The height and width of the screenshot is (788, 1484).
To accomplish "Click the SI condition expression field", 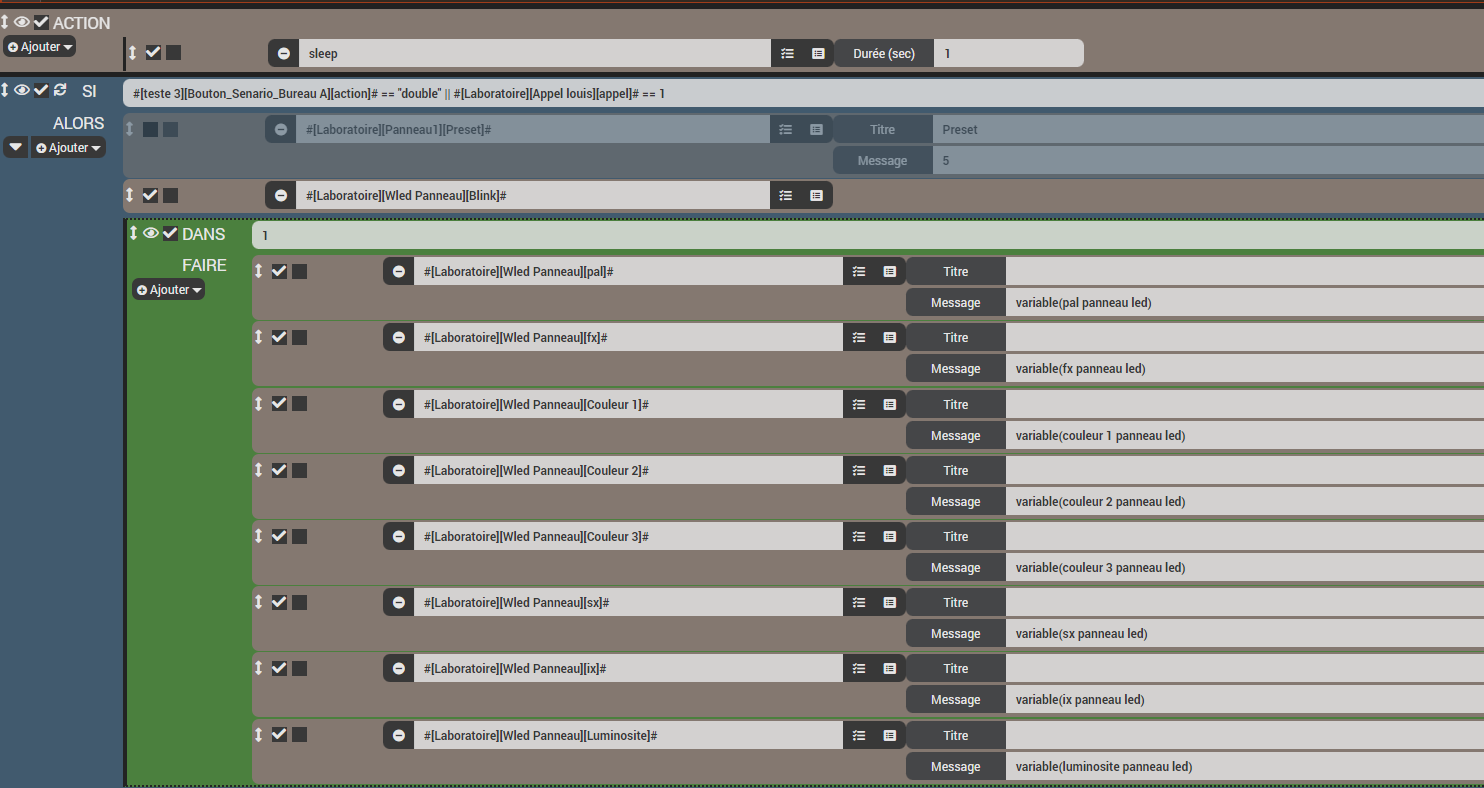I will [803, 93].
